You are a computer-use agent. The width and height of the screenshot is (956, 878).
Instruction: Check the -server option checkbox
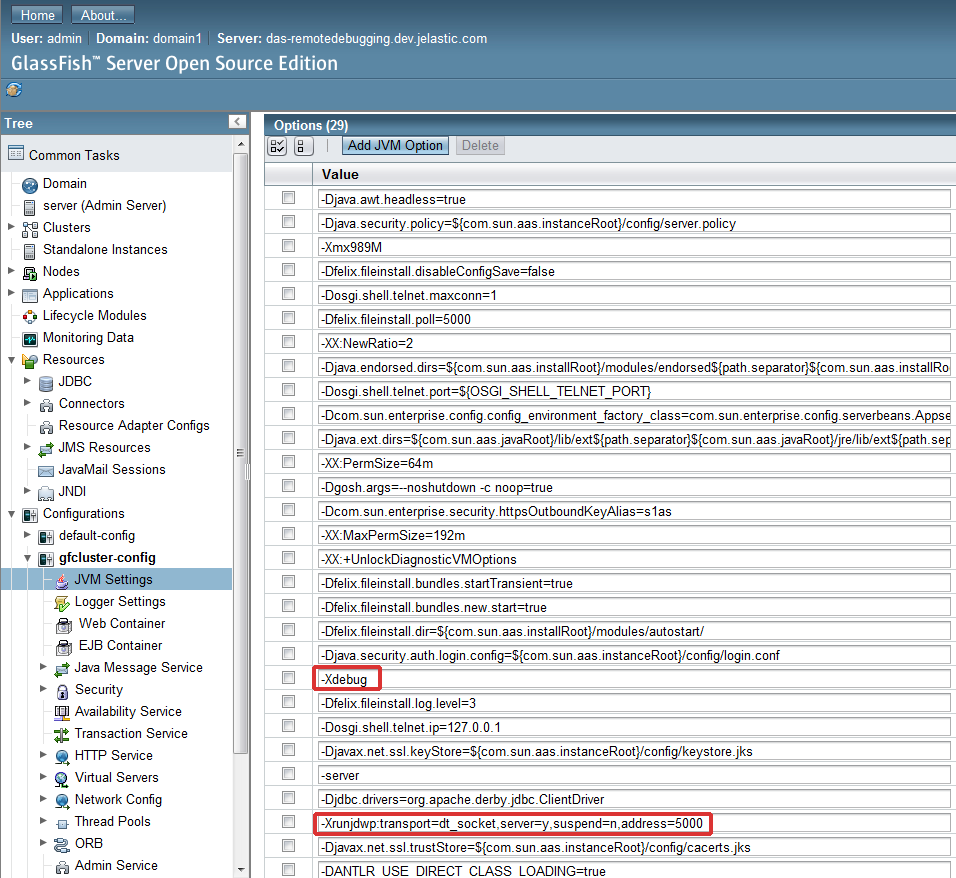tap(288, 774)
